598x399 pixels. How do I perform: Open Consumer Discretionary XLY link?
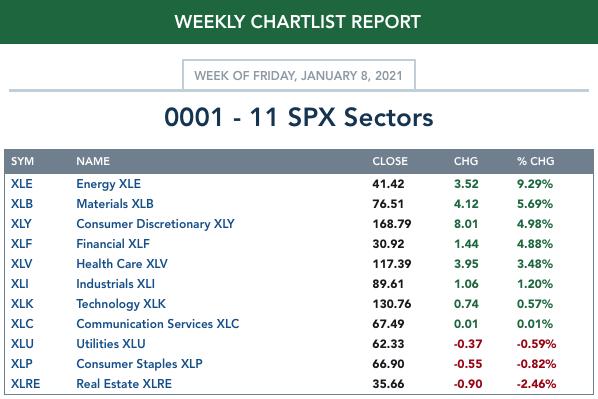[155, 224]
